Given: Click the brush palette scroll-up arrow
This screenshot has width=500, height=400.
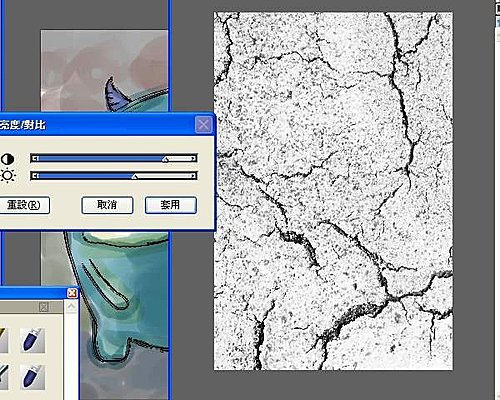Looking at the screenshot, I should [71, 307].
